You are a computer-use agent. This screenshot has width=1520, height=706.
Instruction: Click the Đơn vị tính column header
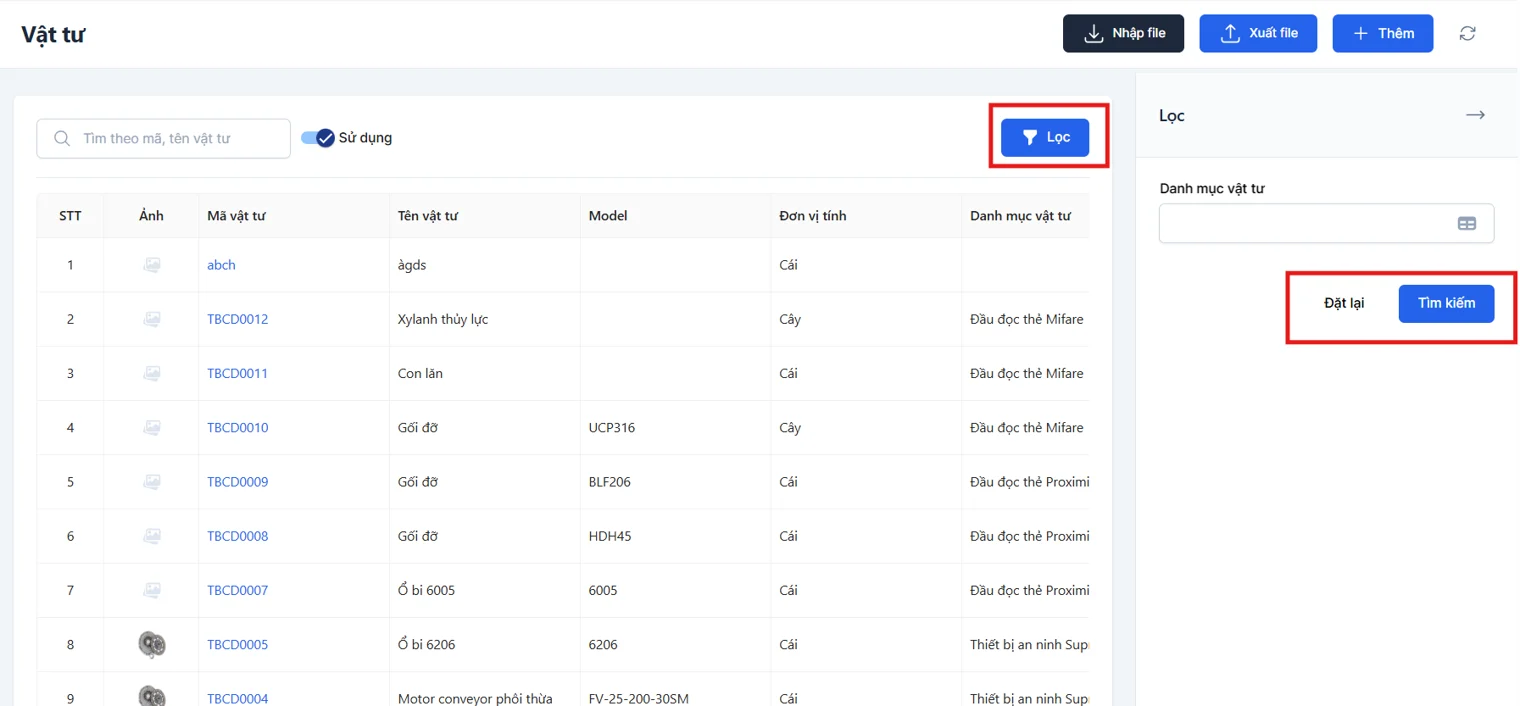click(x=812, y=215)
